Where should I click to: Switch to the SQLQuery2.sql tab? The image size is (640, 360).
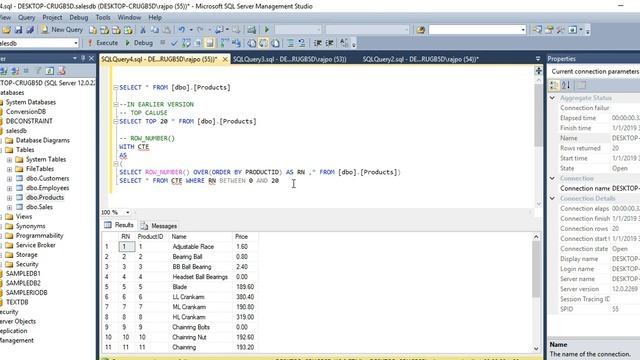420,59
